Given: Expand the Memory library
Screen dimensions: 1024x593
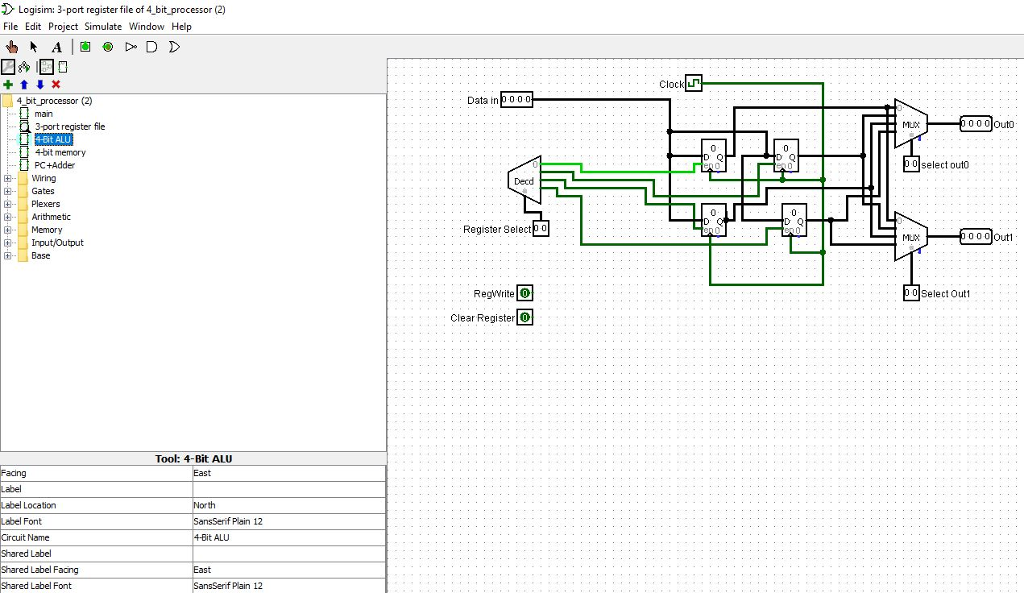Looking at the screenshot, I should [x=8, y=230].
